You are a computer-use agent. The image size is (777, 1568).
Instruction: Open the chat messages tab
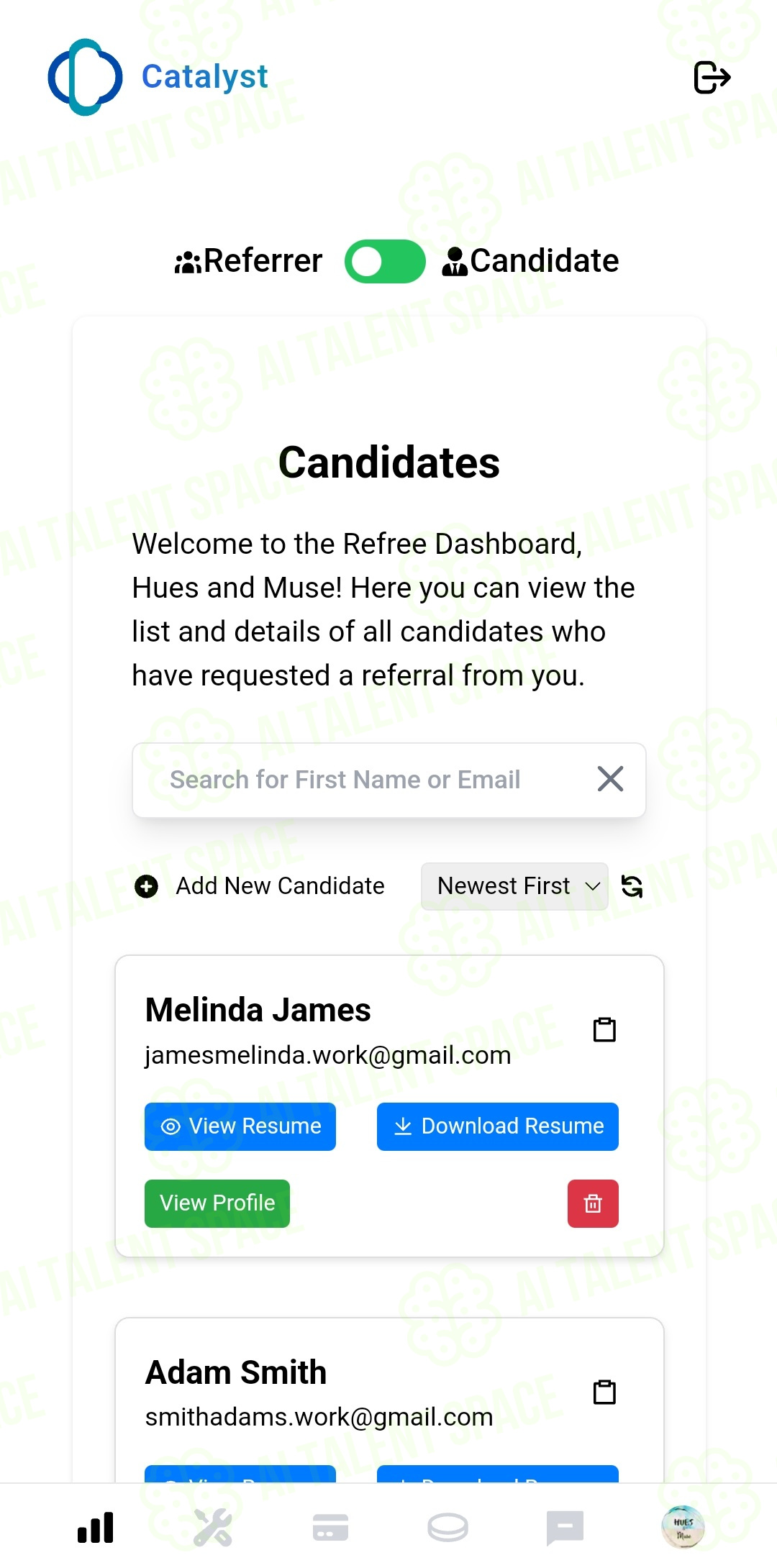[x=565, y=1527]
